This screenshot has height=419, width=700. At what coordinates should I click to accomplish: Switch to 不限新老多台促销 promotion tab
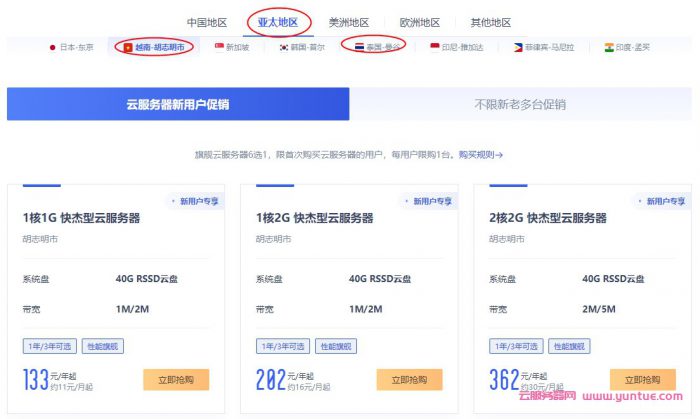point(520,104)
